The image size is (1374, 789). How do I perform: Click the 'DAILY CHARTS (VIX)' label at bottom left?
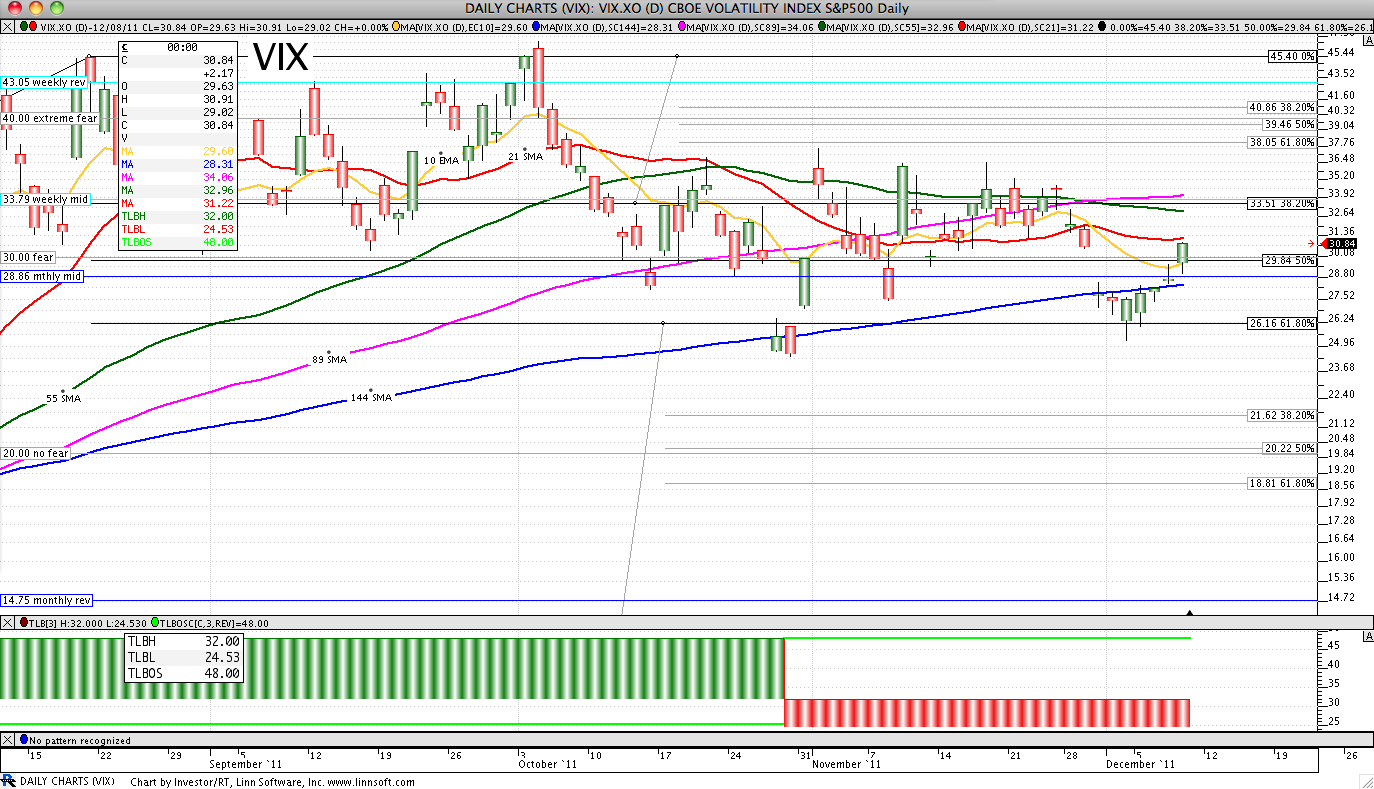pos(67,781)
